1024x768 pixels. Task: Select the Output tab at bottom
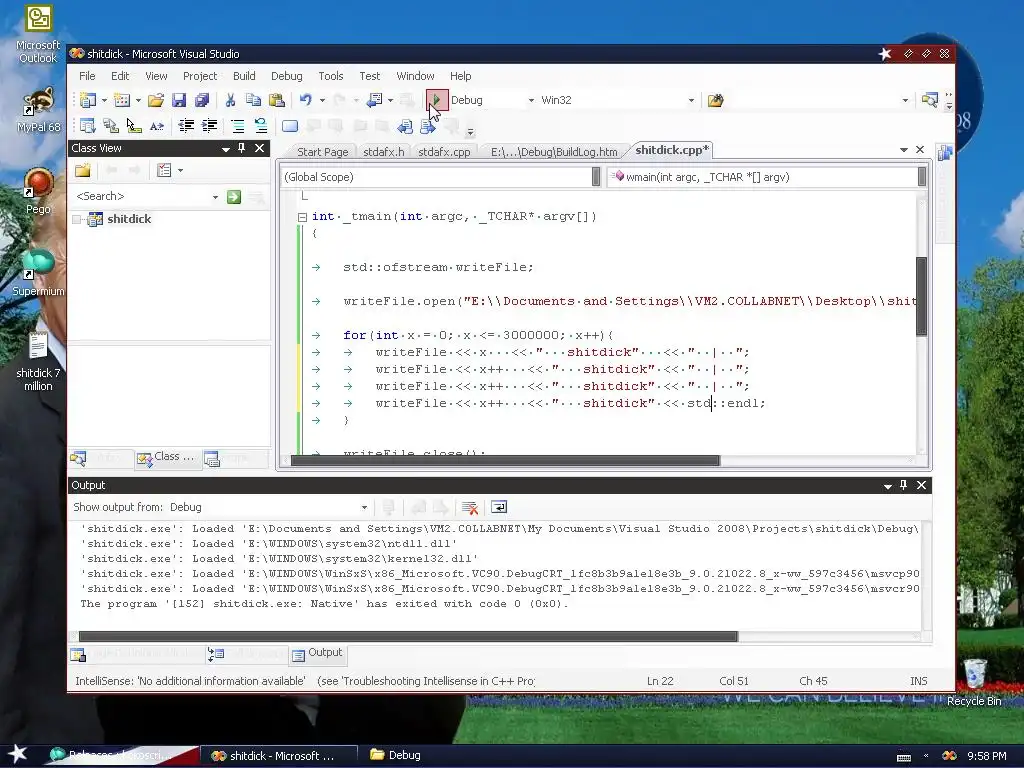(318, 653)
